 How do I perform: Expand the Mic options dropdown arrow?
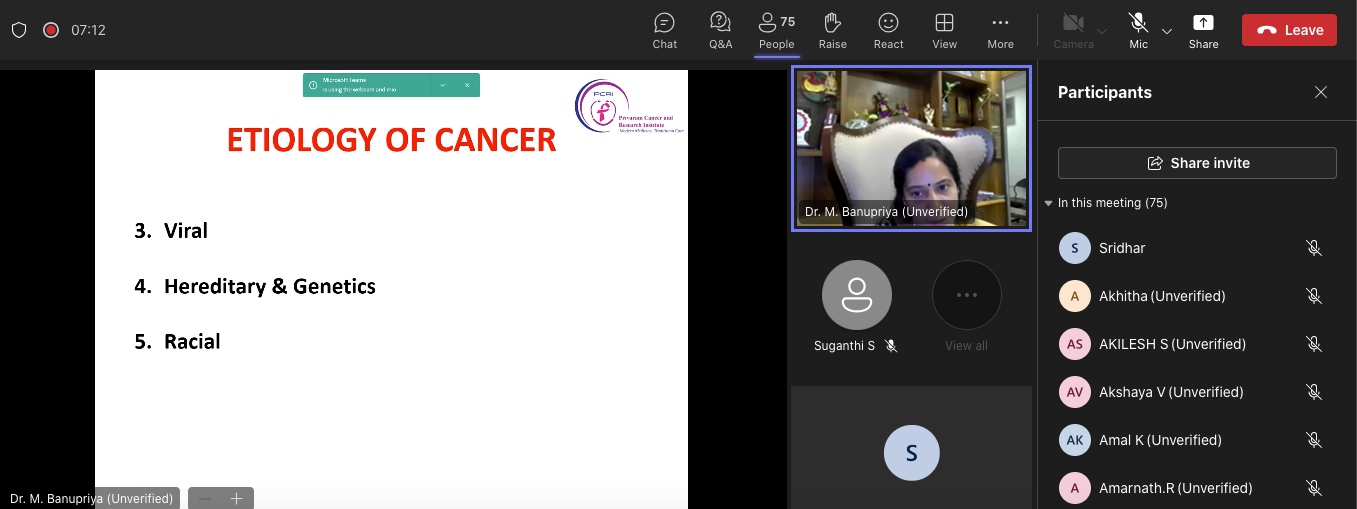(x=1167, y=31)
